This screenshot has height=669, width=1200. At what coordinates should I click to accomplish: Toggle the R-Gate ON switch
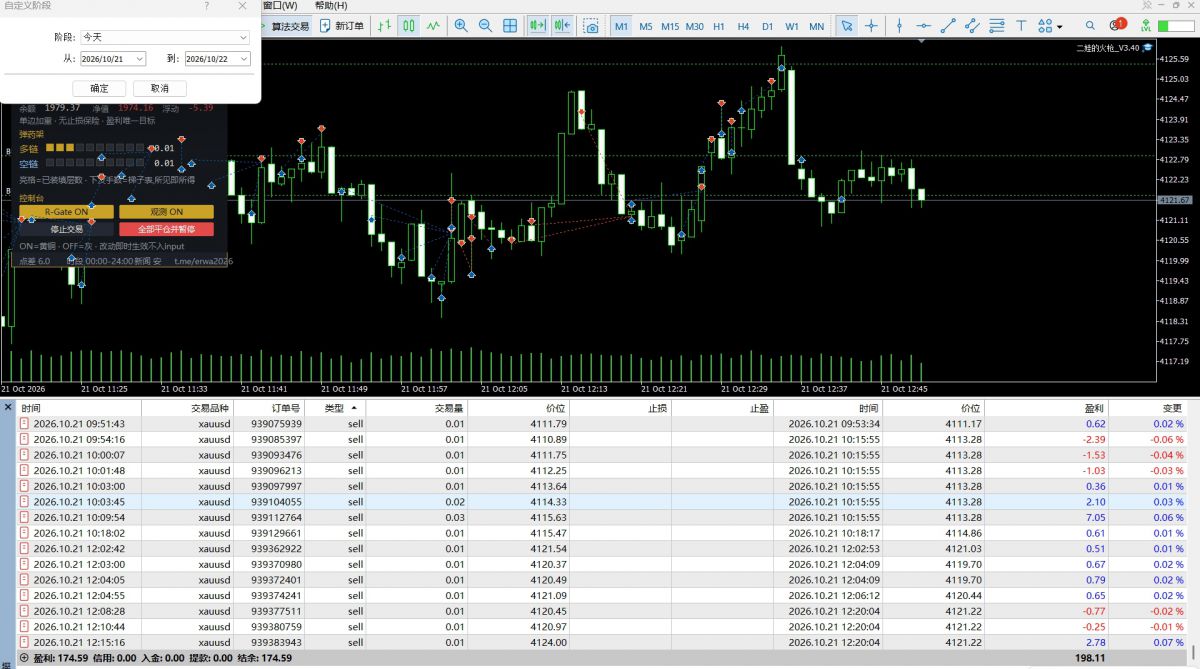coord(66,212)
